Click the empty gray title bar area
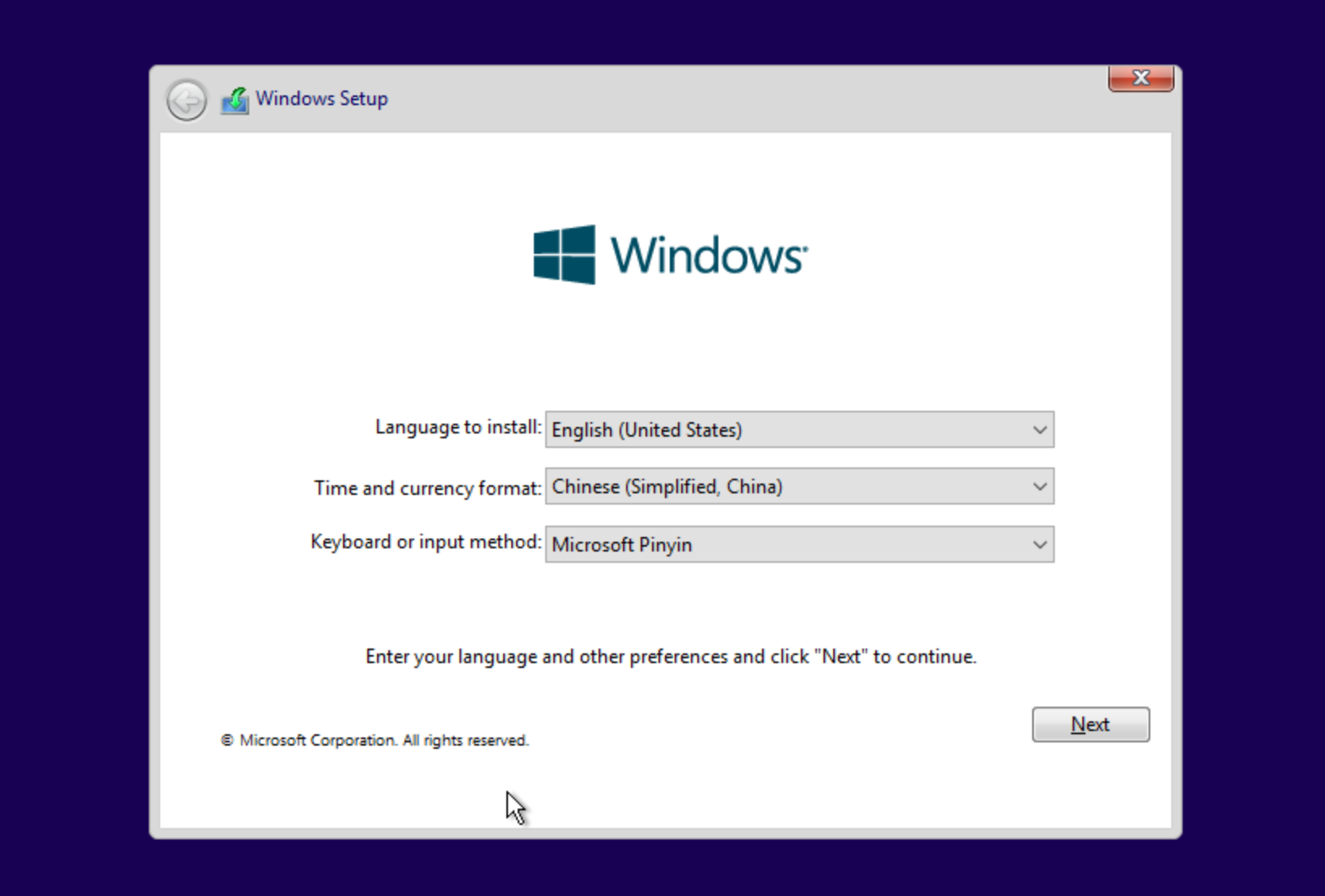The width and height of the screenshot is (1325, 896). click(x=728, y=99)
